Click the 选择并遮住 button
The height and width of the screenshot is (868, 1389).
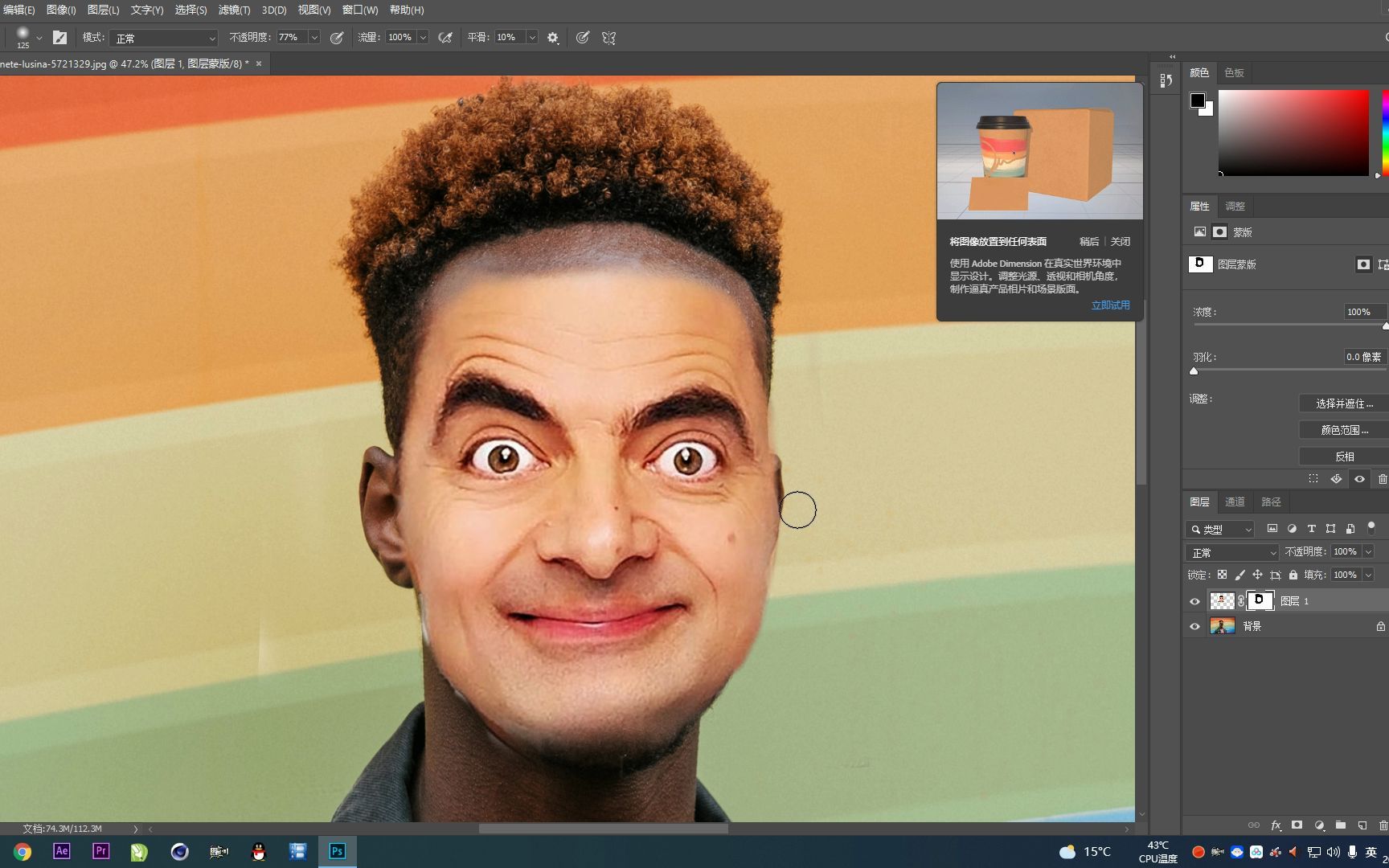pos(1344,403)
